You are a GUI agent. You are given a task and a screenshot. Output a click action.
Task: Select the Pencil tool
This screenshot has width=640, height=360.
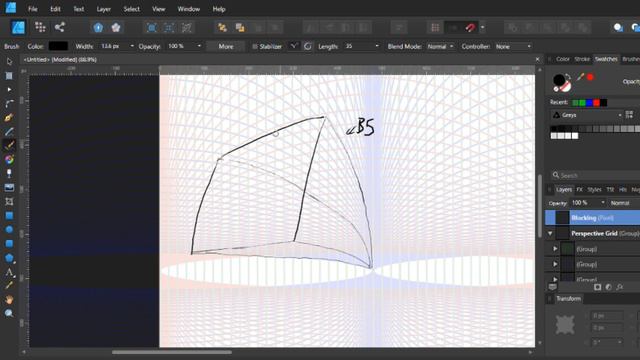9,131
